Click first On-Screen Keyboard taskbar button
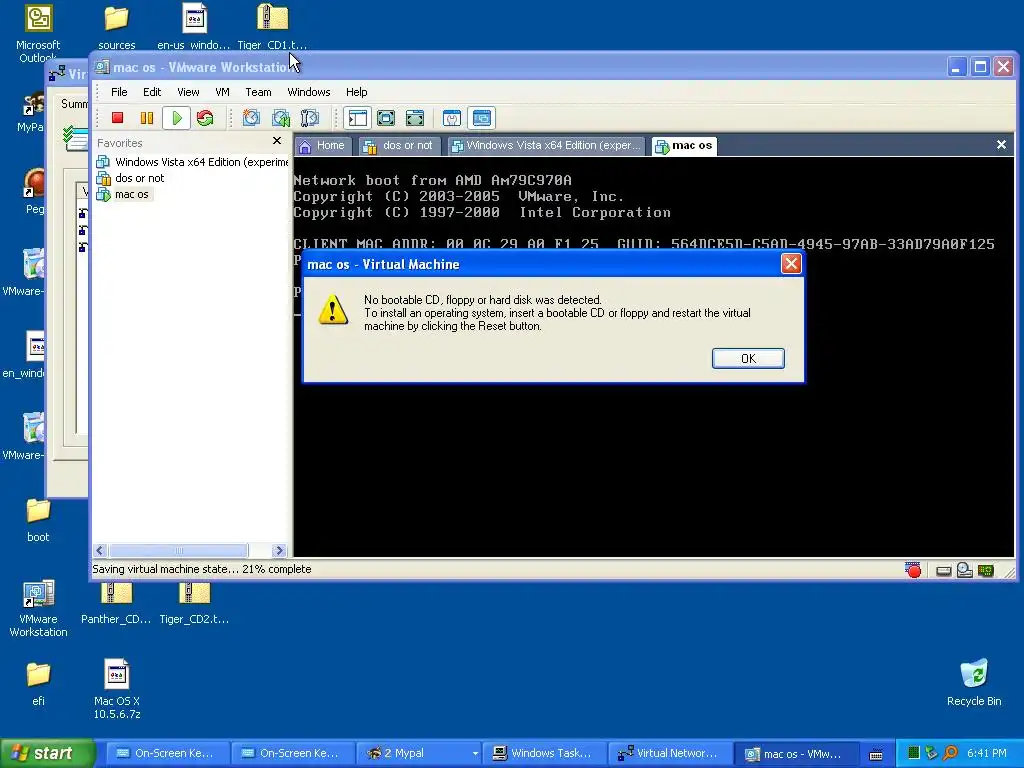The width and height of the screenshot is (1024, 768). click(168, 754)
